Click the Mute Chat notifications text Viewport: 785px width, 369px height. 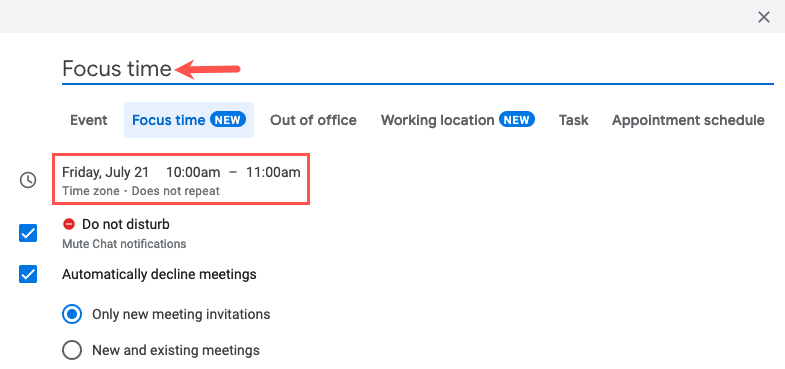click(124, 244)
